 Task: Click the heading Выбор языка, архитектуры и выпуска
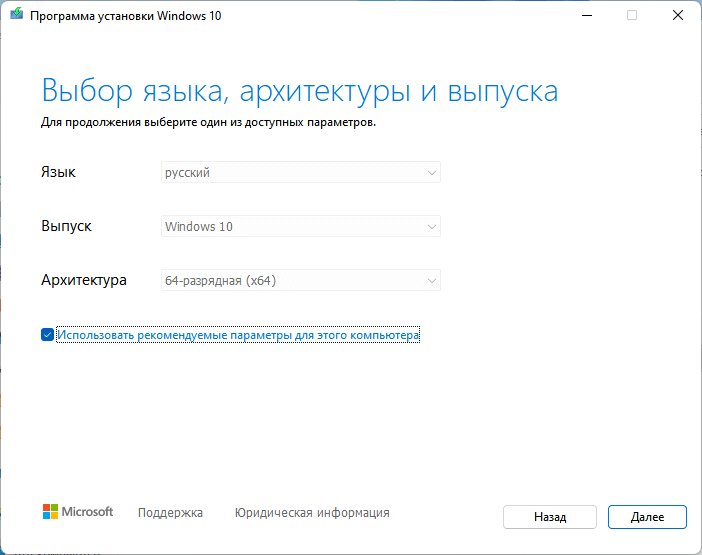click(x=300, y=91)
